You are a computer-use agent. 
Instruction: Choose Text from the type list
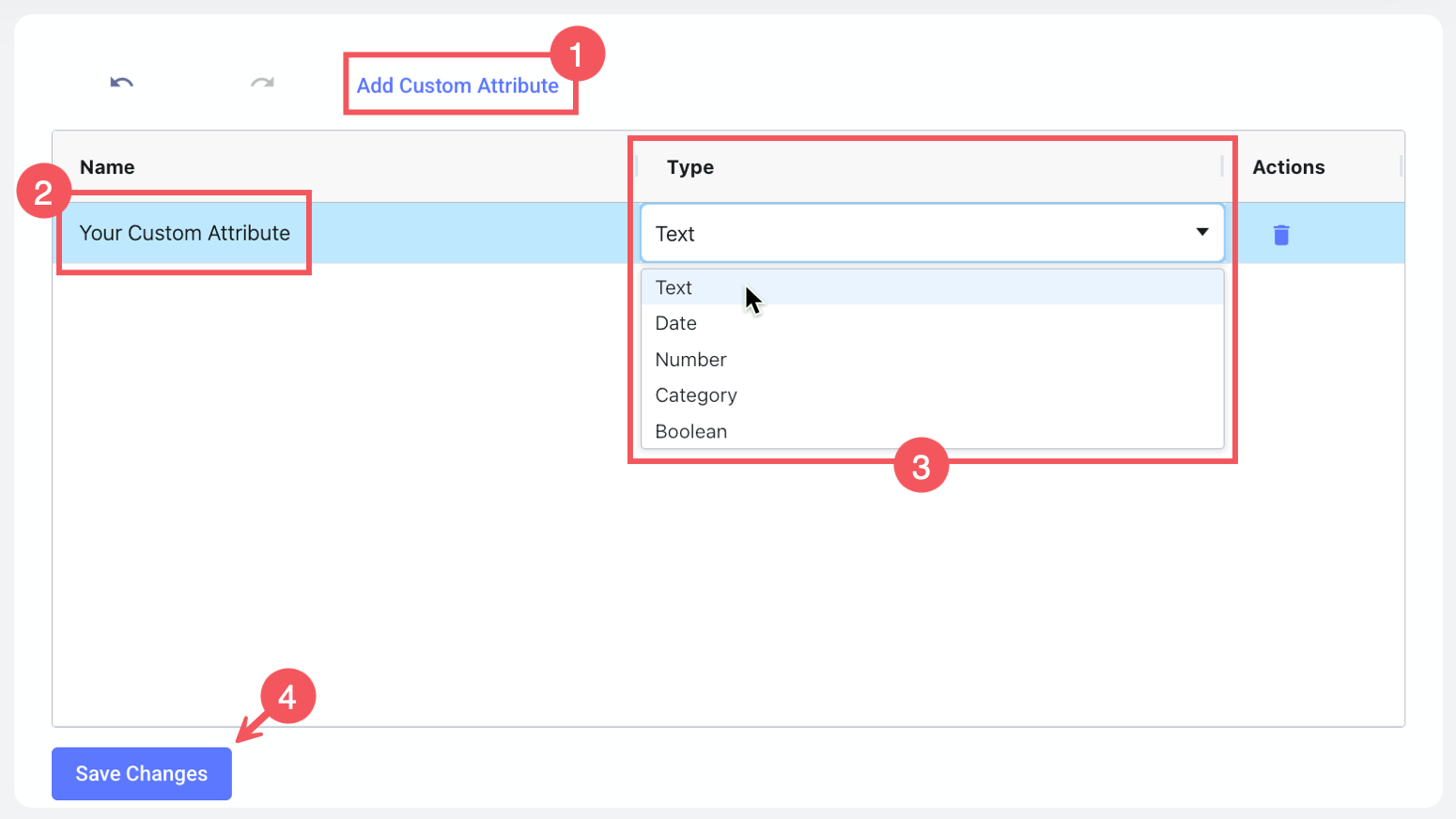pos(674,288)
